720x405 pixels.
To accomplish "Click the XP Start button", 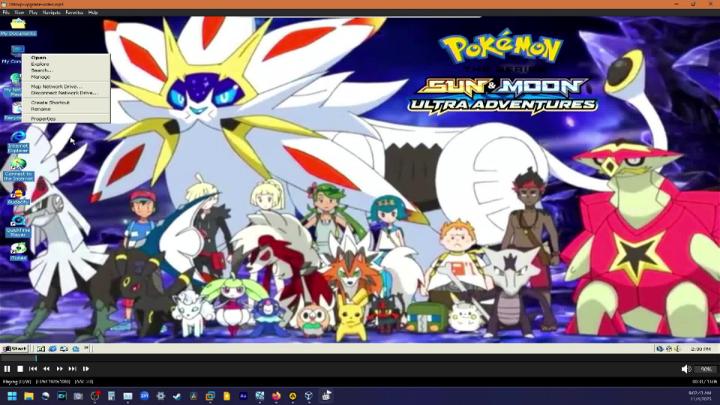I will click(x=14, y=348).
